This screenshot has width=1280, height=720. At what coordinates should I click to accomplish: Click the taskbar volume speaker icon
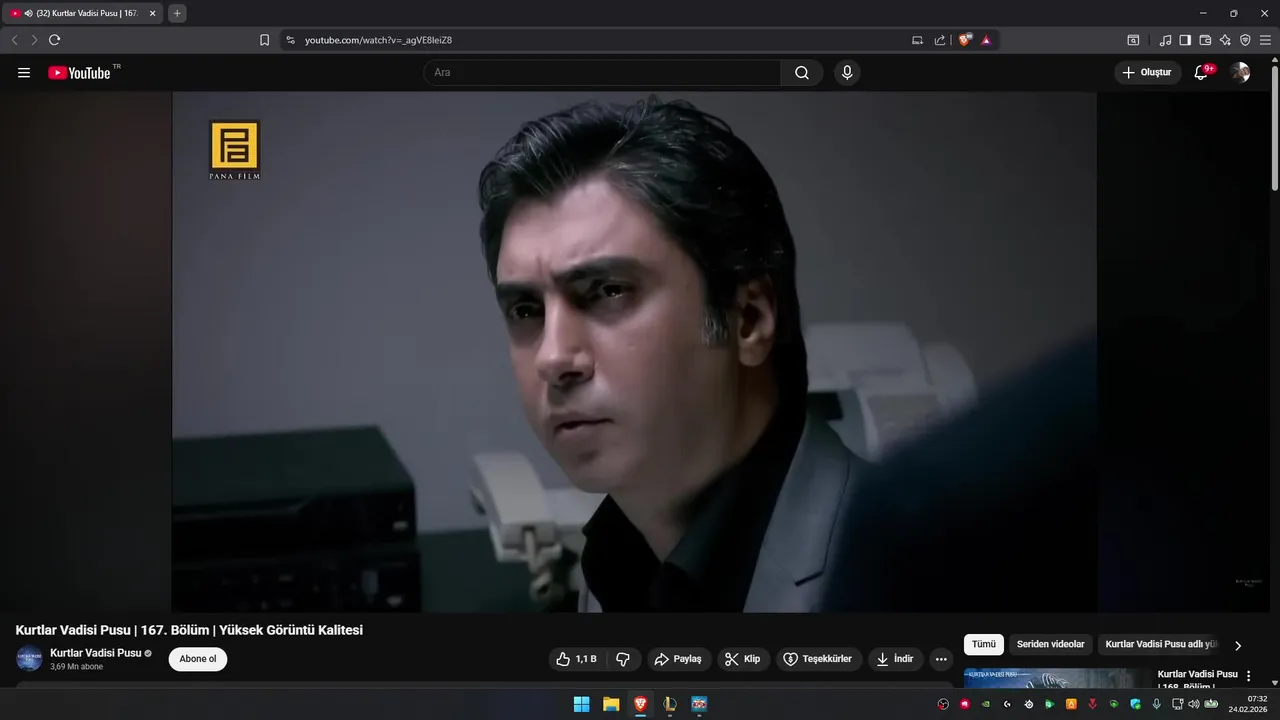(x=1193, y=704)
